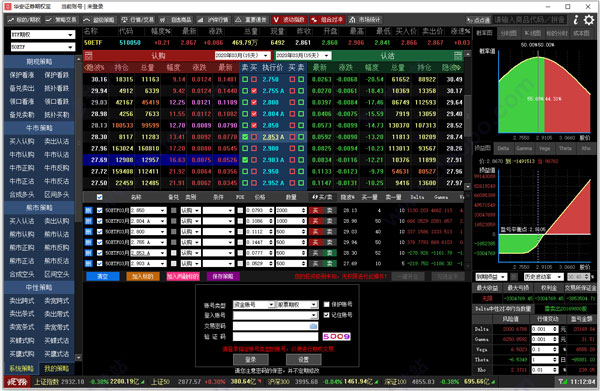This screenshot has height=391, width=600.
Task: Click the put sell square in the 2.950 strike row
Action: (301, 171)
